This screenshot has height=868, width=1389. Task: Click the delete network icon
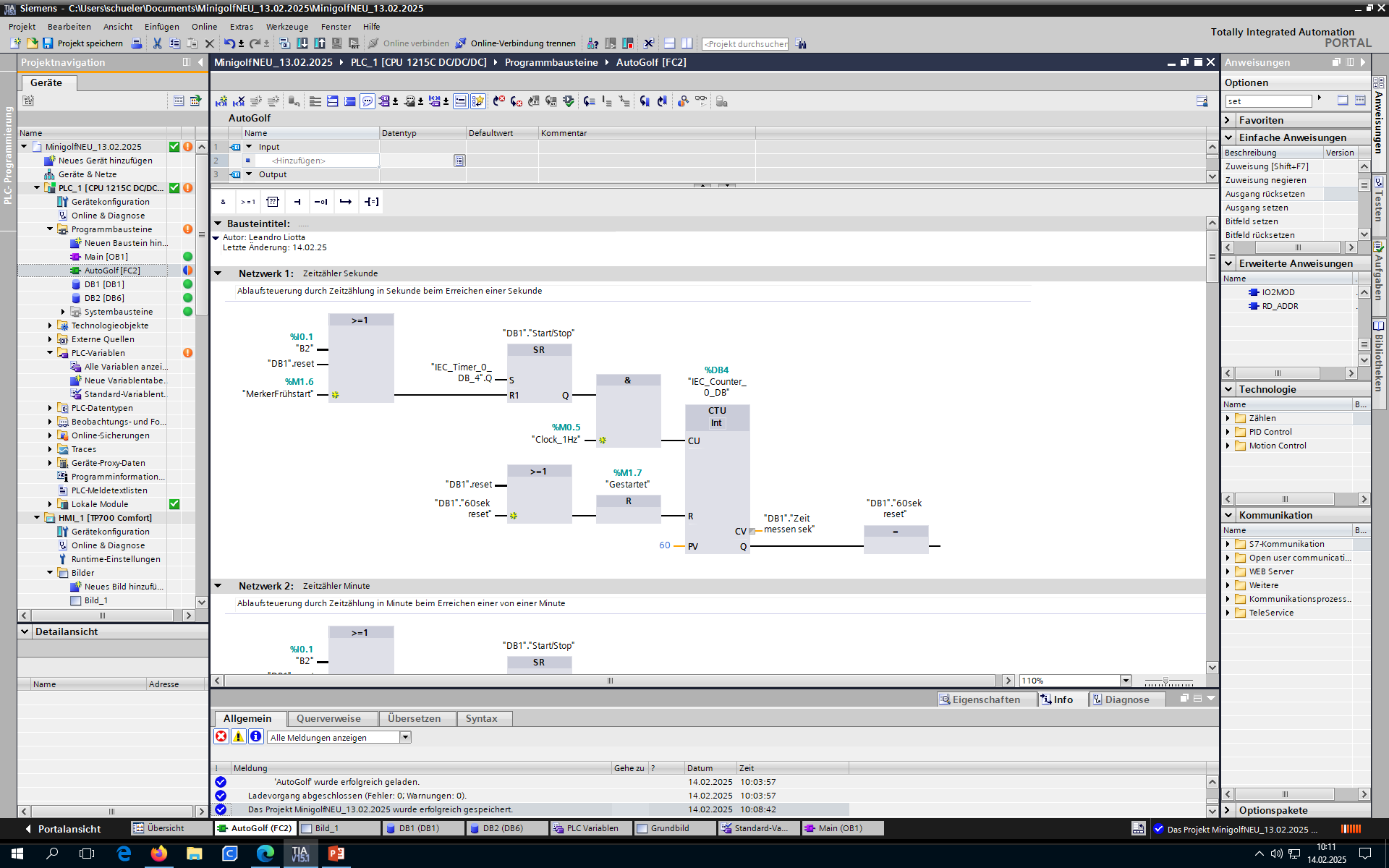[x=239, y=101]
